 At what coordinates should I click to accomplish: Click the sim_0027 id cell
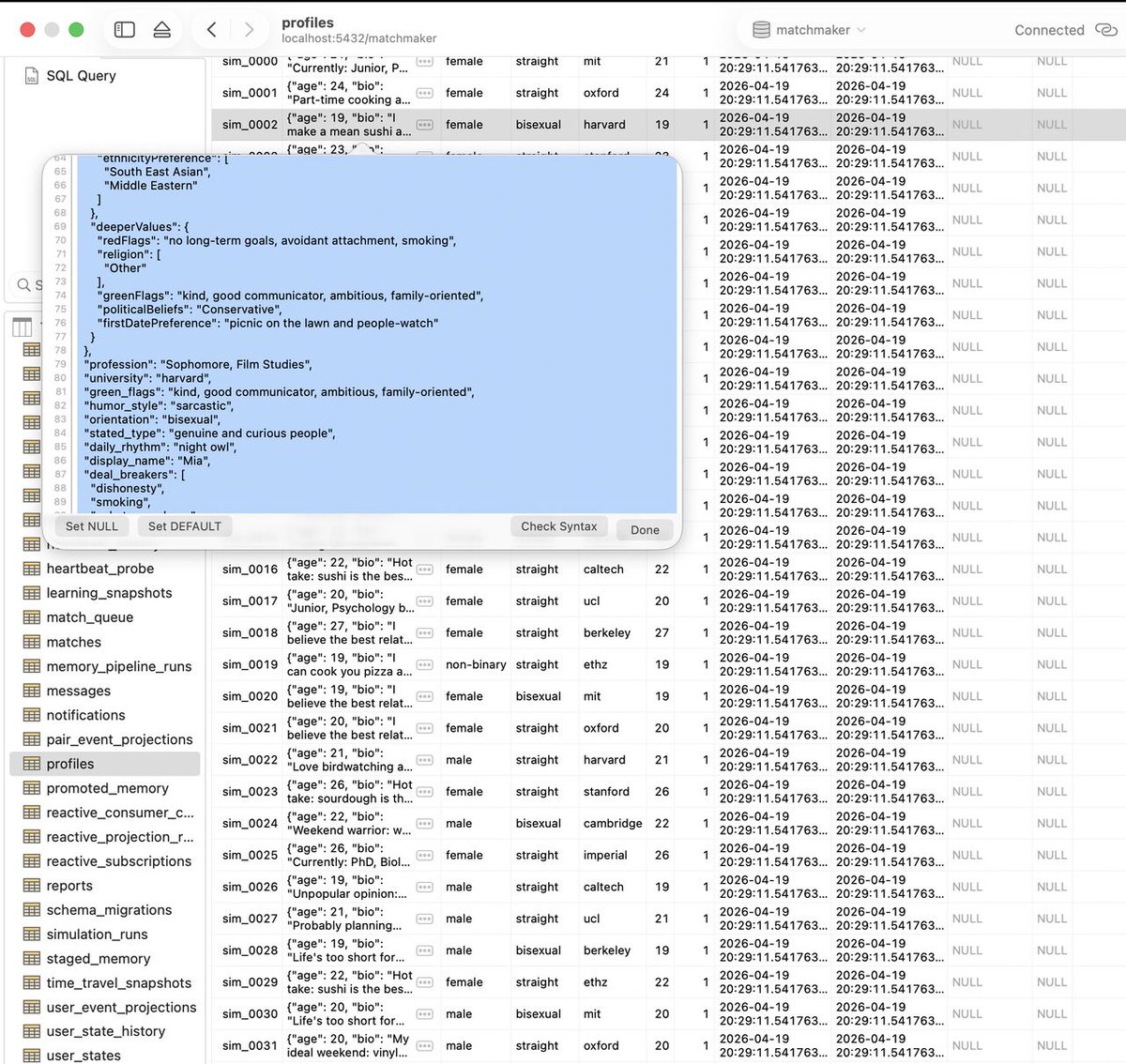pos(250,919)
